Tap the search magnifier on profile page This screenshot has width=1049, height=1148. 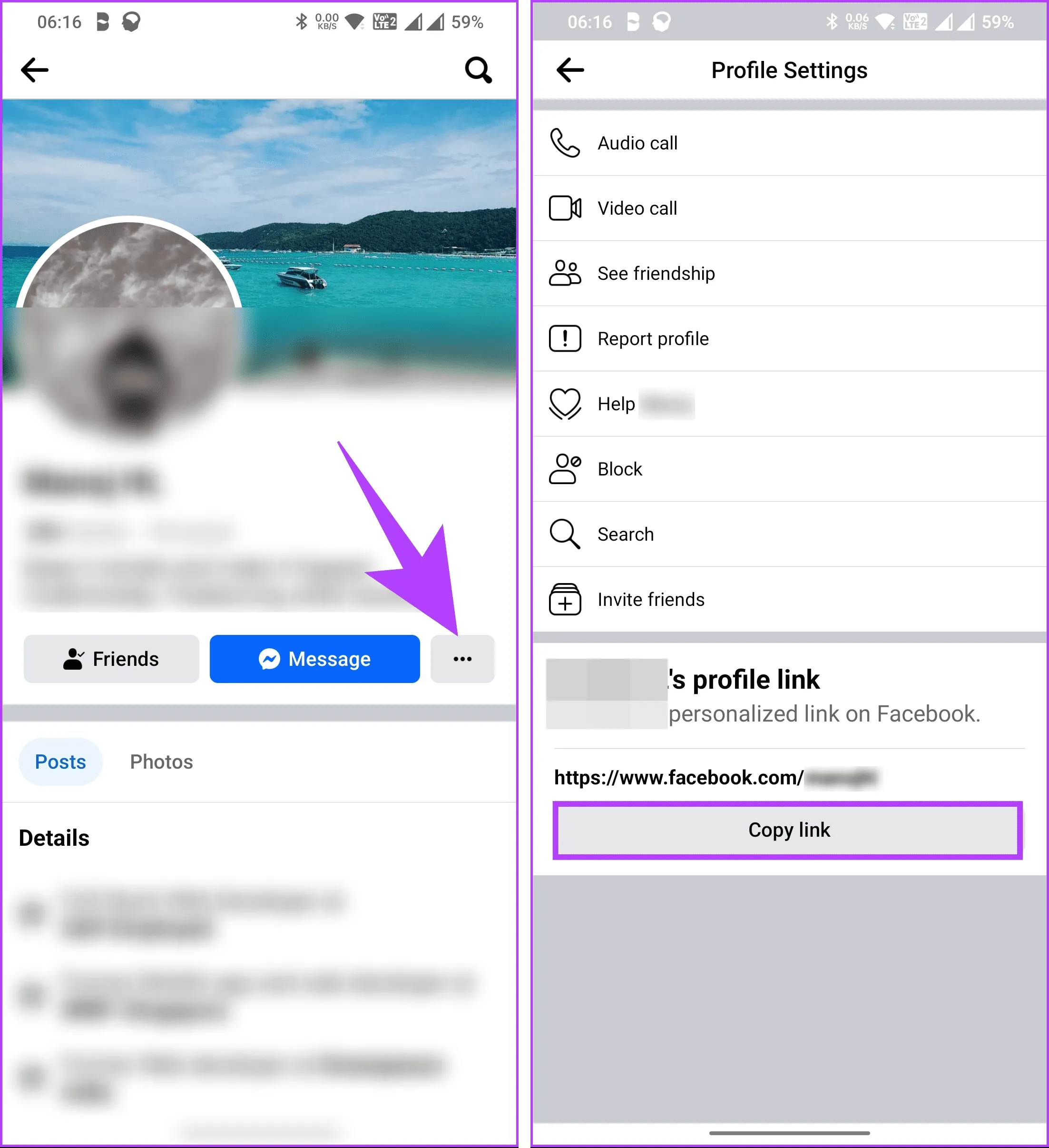(478, 70)
